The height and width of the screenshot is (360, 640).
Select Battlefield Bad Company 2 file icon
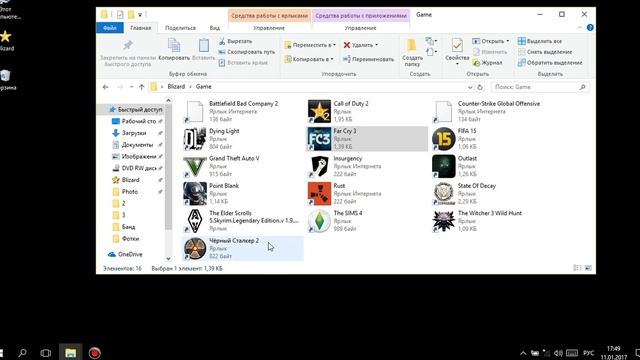coord(195,111)
